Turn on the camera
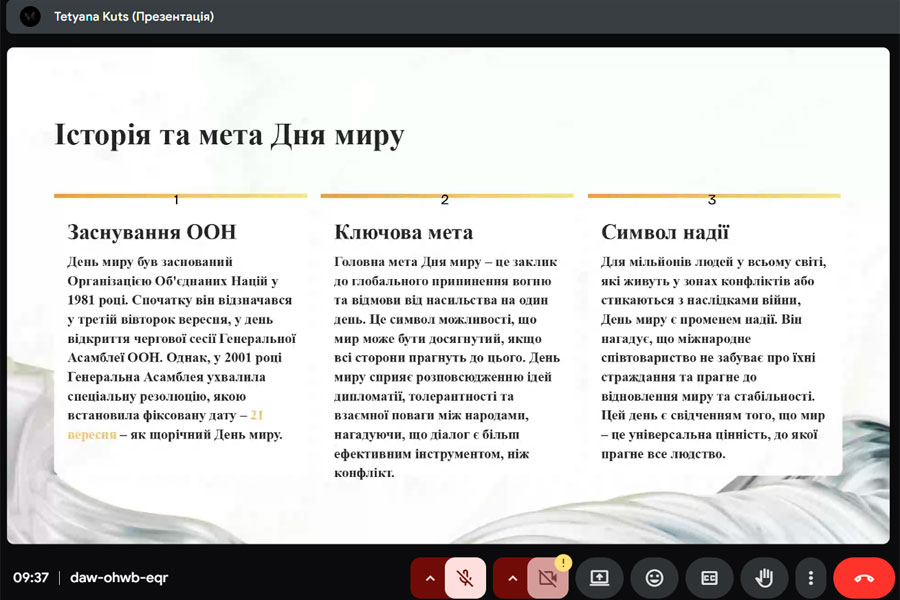 tap(547, 578)
